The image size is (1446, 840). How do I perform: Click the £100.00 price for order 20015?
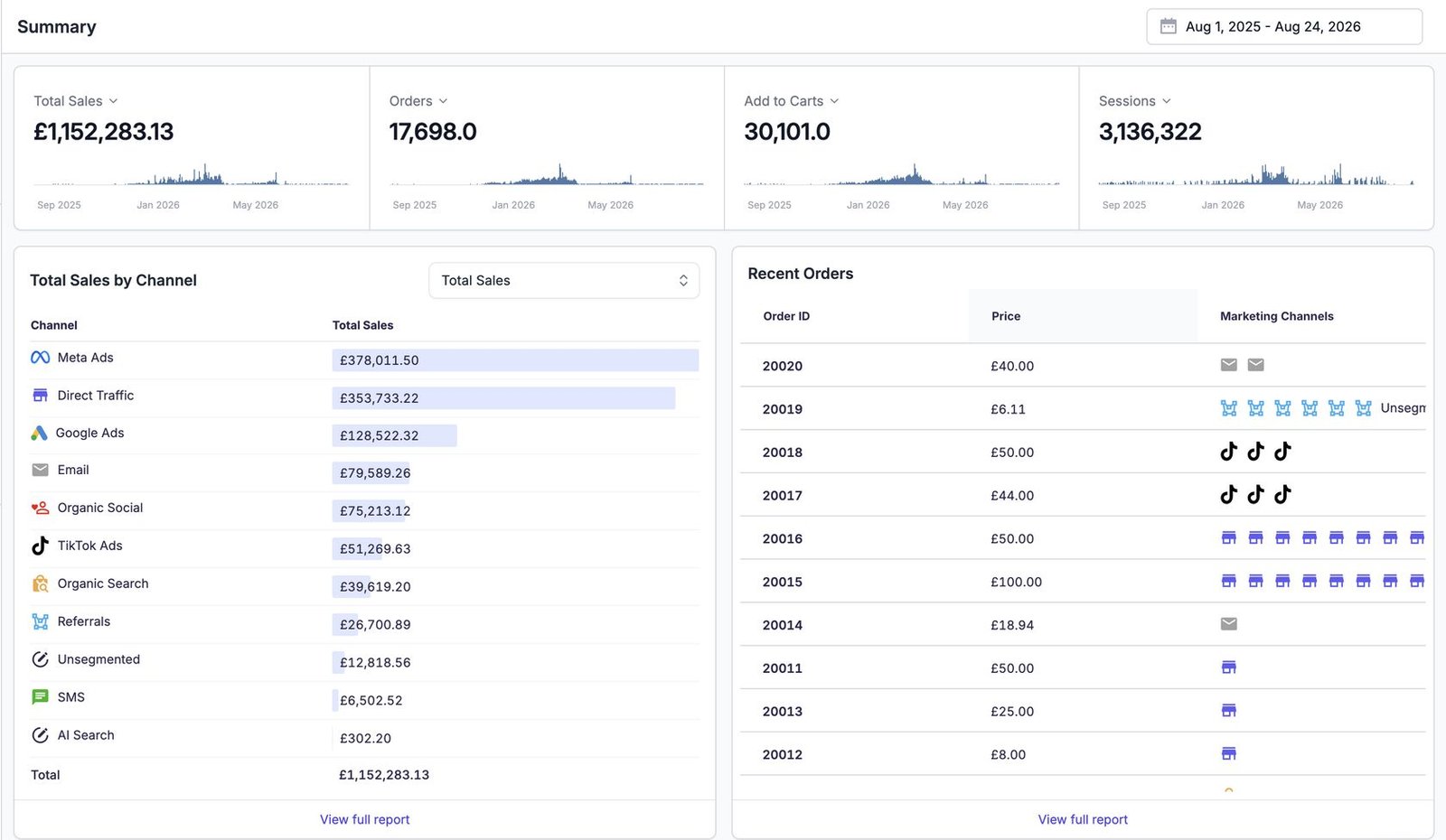point(1016,582)
